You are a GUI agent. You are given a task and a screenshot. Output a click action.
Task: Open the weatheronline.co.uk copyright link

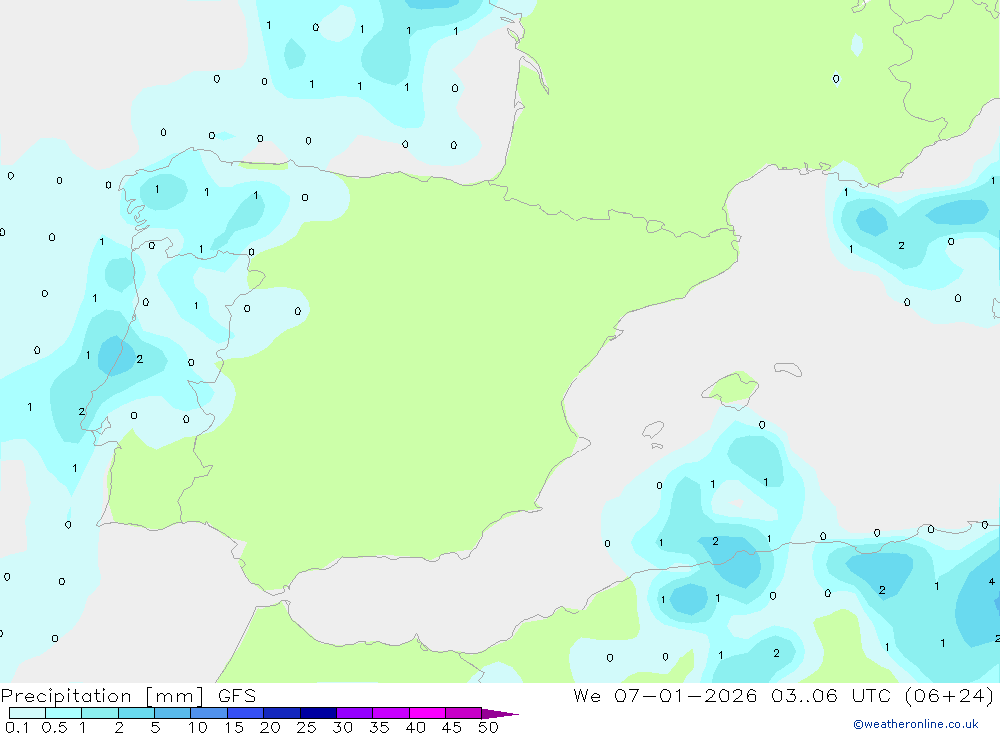916,724
